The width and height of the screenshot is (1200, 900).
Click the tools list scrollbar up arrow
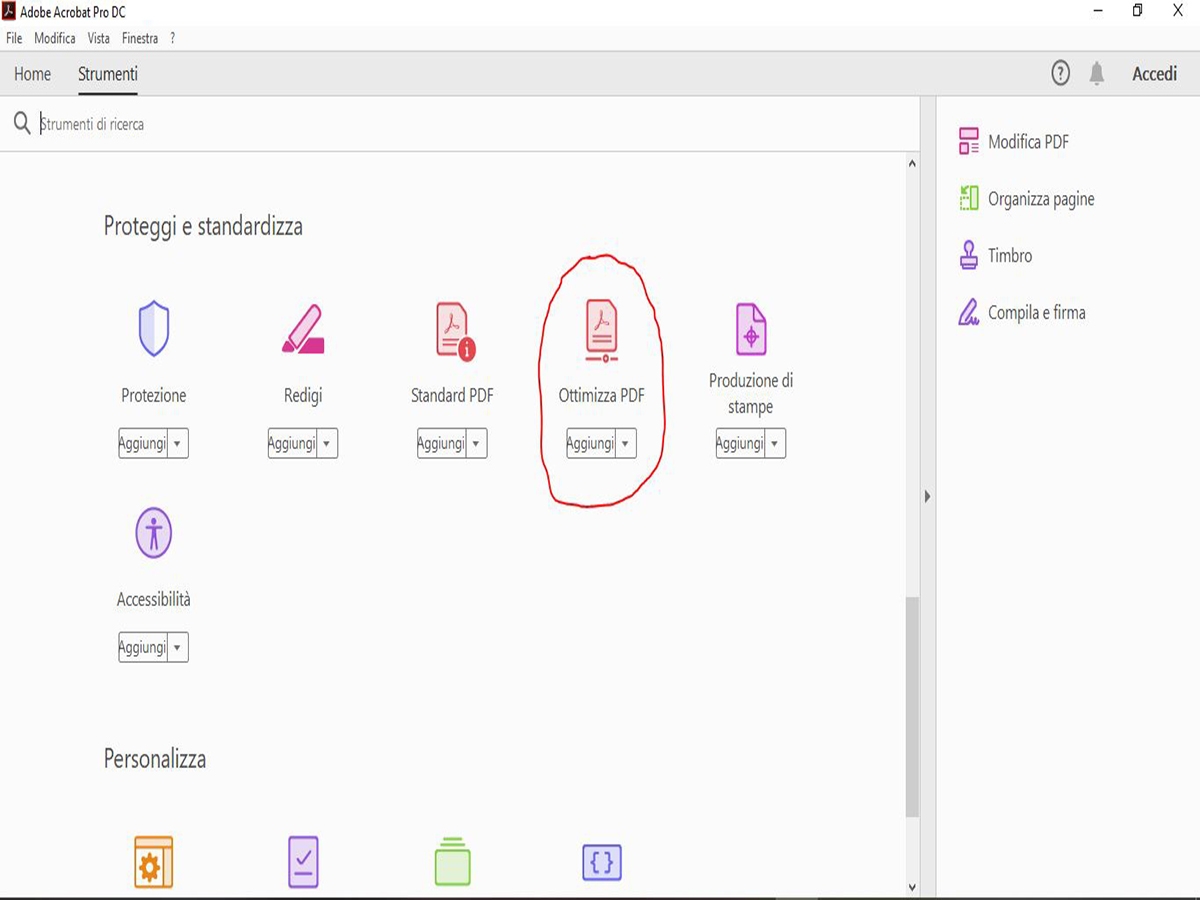tap(911, 163)
